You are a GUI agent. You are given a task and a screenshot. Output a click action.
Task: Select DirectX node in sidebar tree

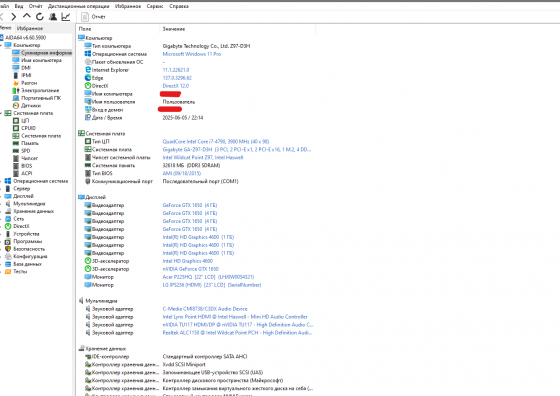[x=21, y=226]
